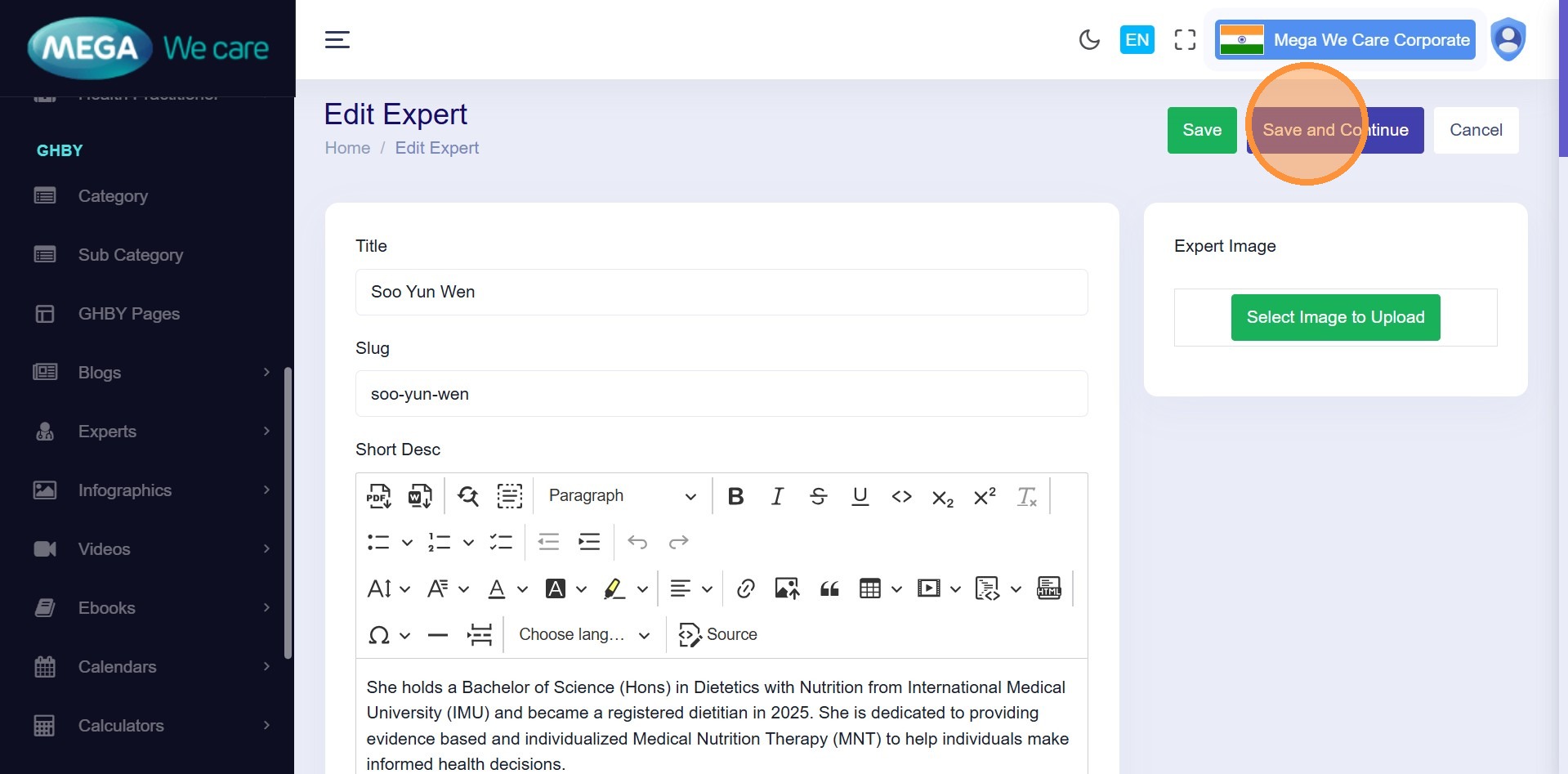The image size is (1568, 774).
Task: Click Select Image to Upload button
Action: (1335, 317)
